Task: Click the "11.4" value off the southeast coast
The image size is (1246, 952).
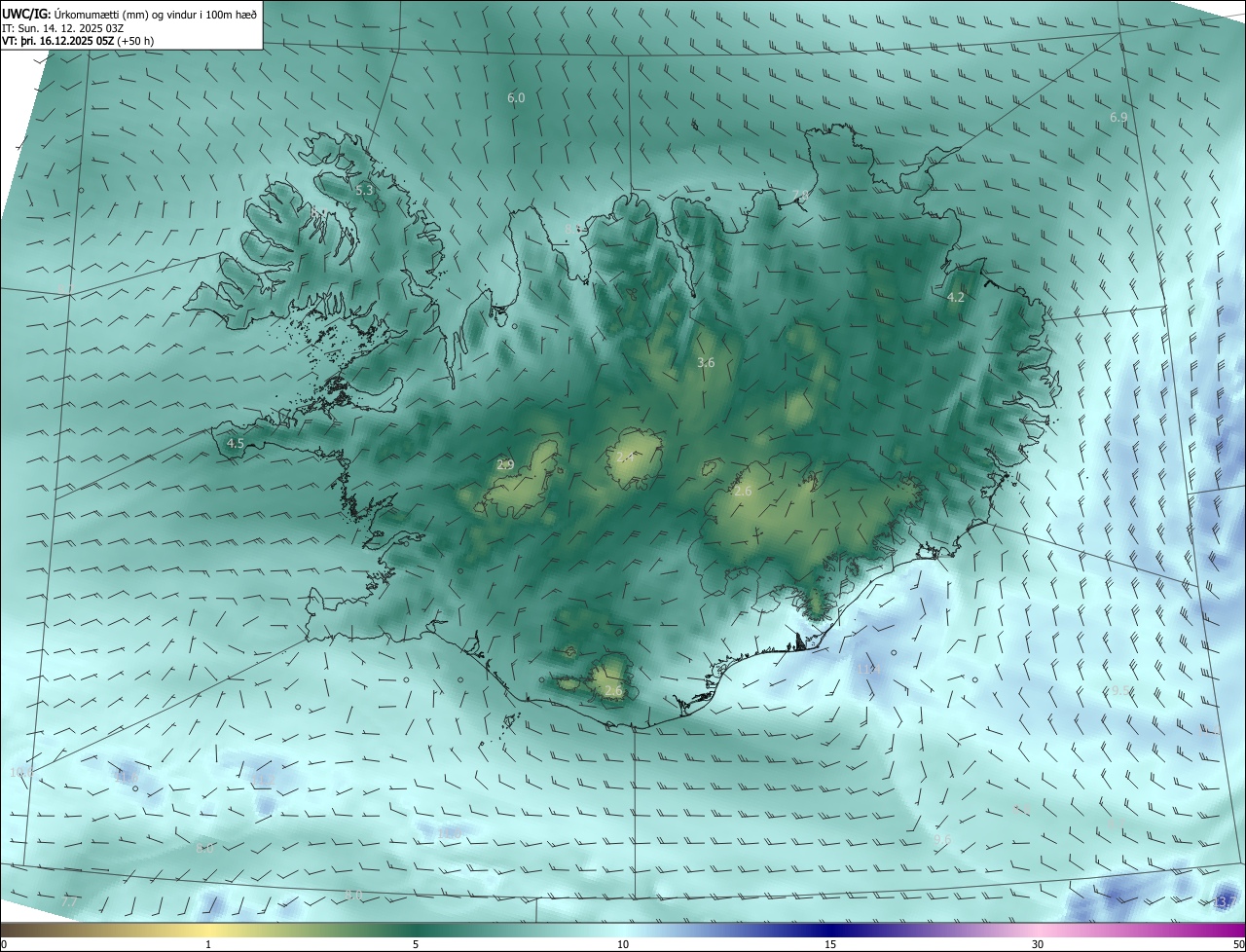Action: pos(869,669)
